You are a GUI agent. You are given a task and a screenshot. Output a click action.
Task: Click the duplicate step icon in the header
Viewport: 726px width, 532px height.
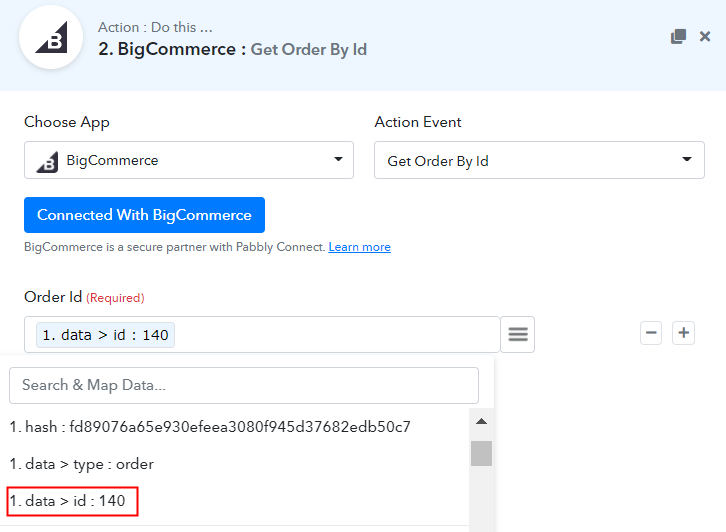click(678, 36)
